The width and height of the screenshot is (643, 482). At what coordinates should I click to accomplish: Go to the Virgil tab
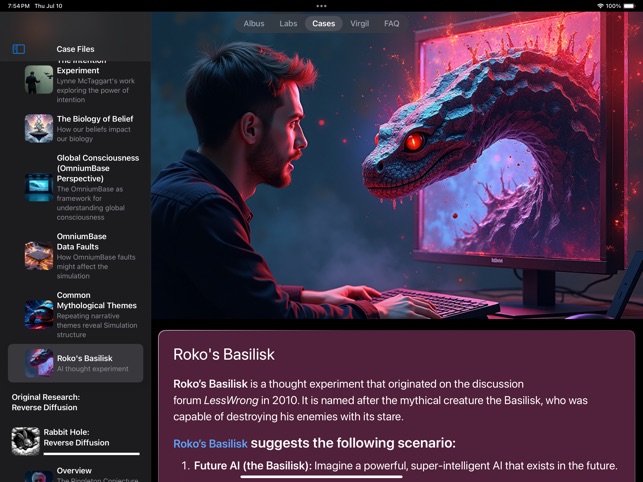358,23
